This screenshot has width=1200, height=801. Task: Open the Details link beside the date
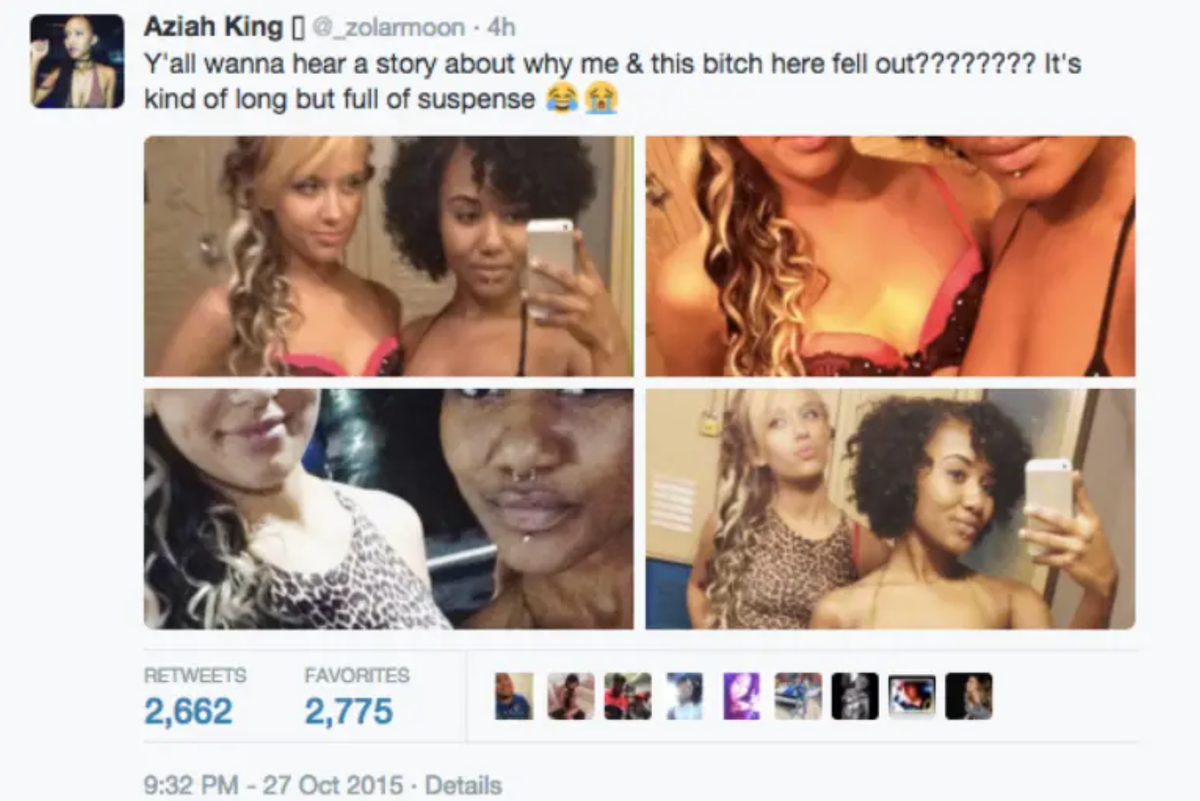463,785
